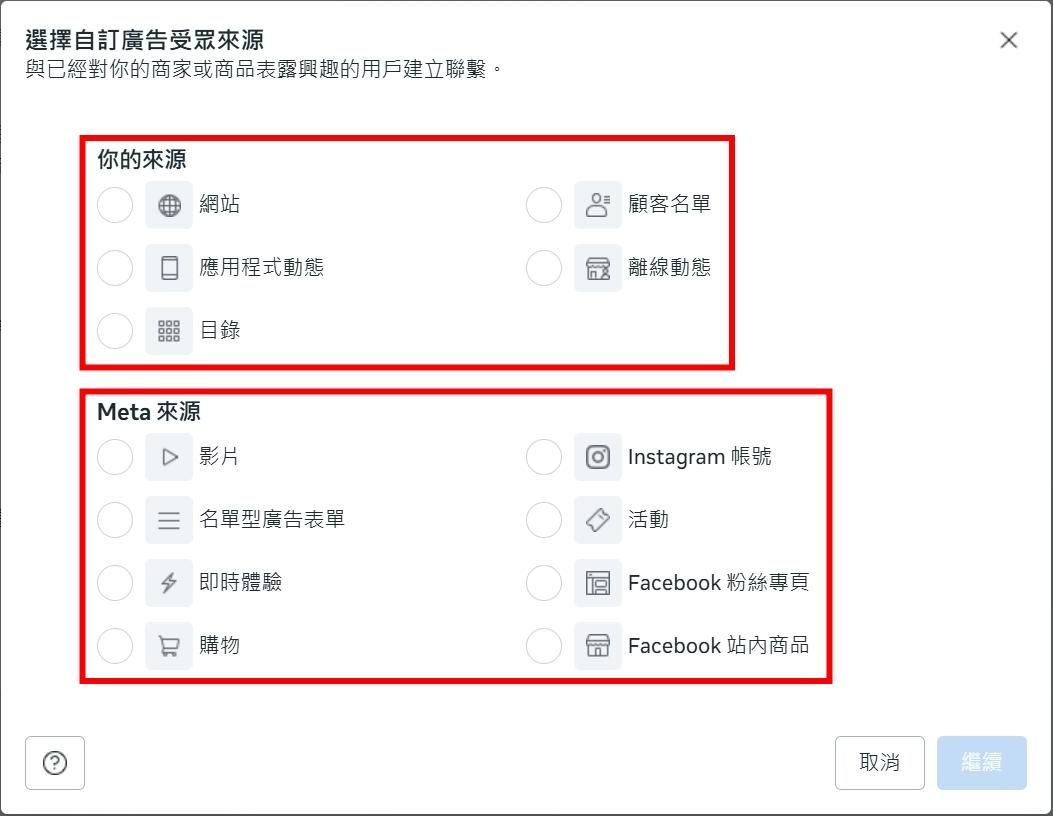This screenshot has width=1053, height=816.
Task: Click the 影片 play icon
Action: coord(169,457)
